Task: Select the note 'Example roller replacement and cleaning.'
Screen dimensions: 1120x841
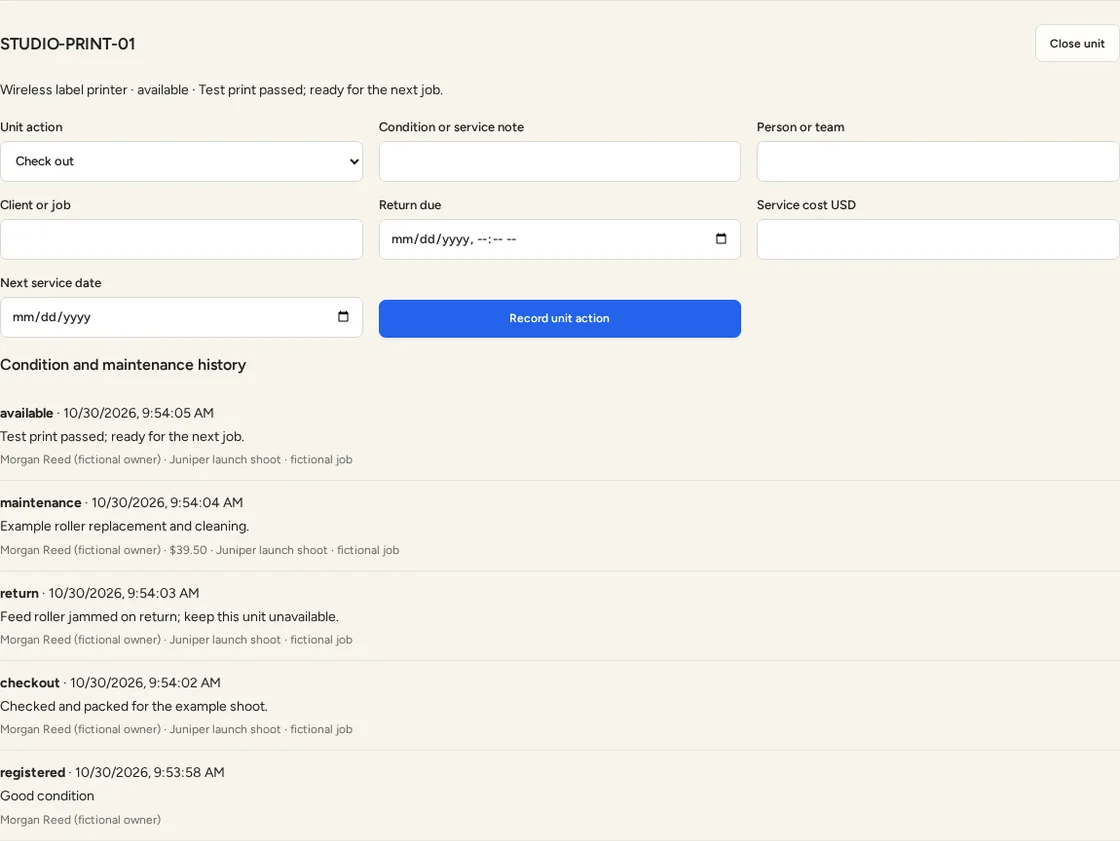Action: (x=125, y=526)
